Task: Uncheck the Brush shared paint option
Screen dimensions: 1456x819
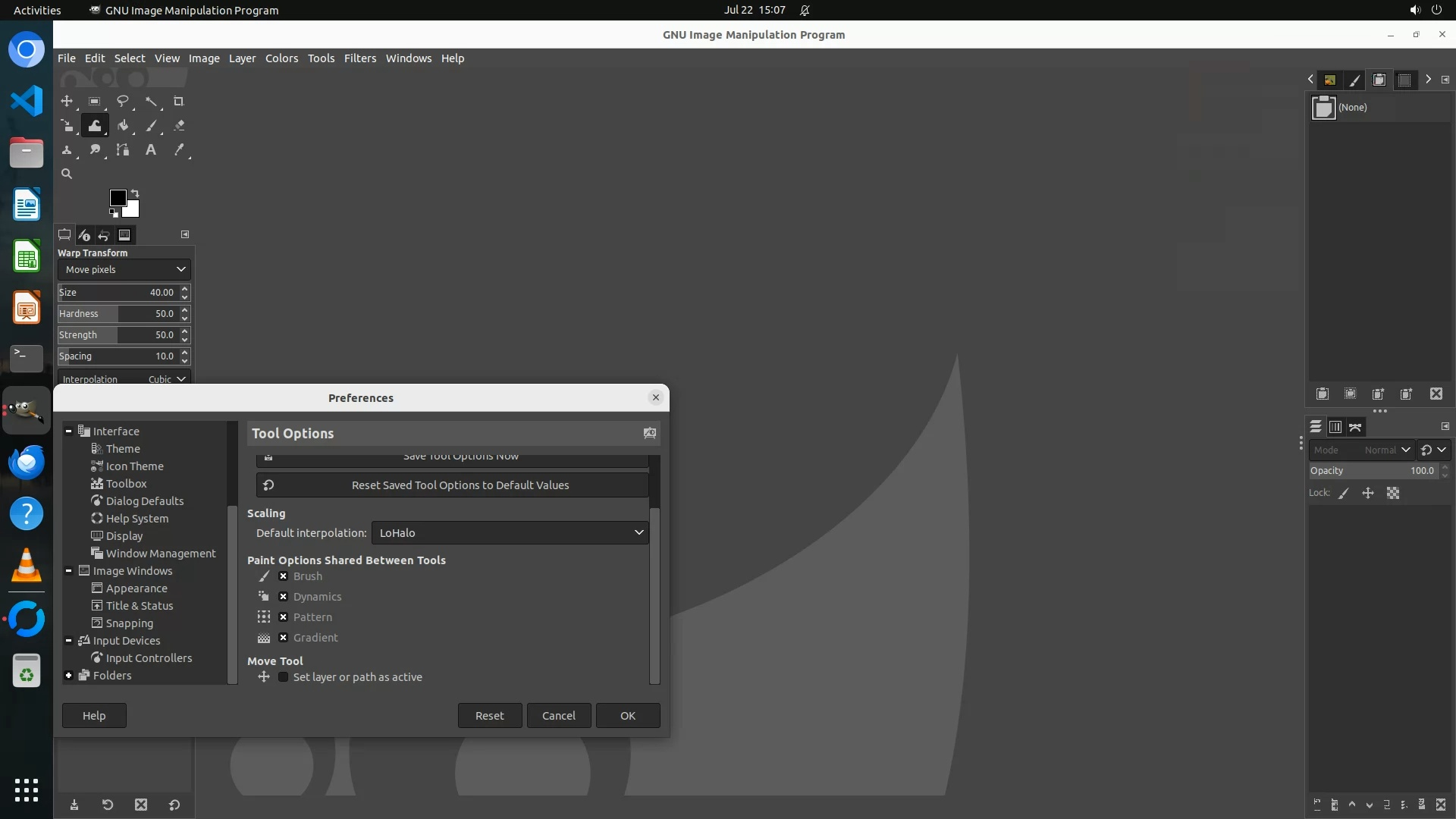Action: click(x=283, y=576)
